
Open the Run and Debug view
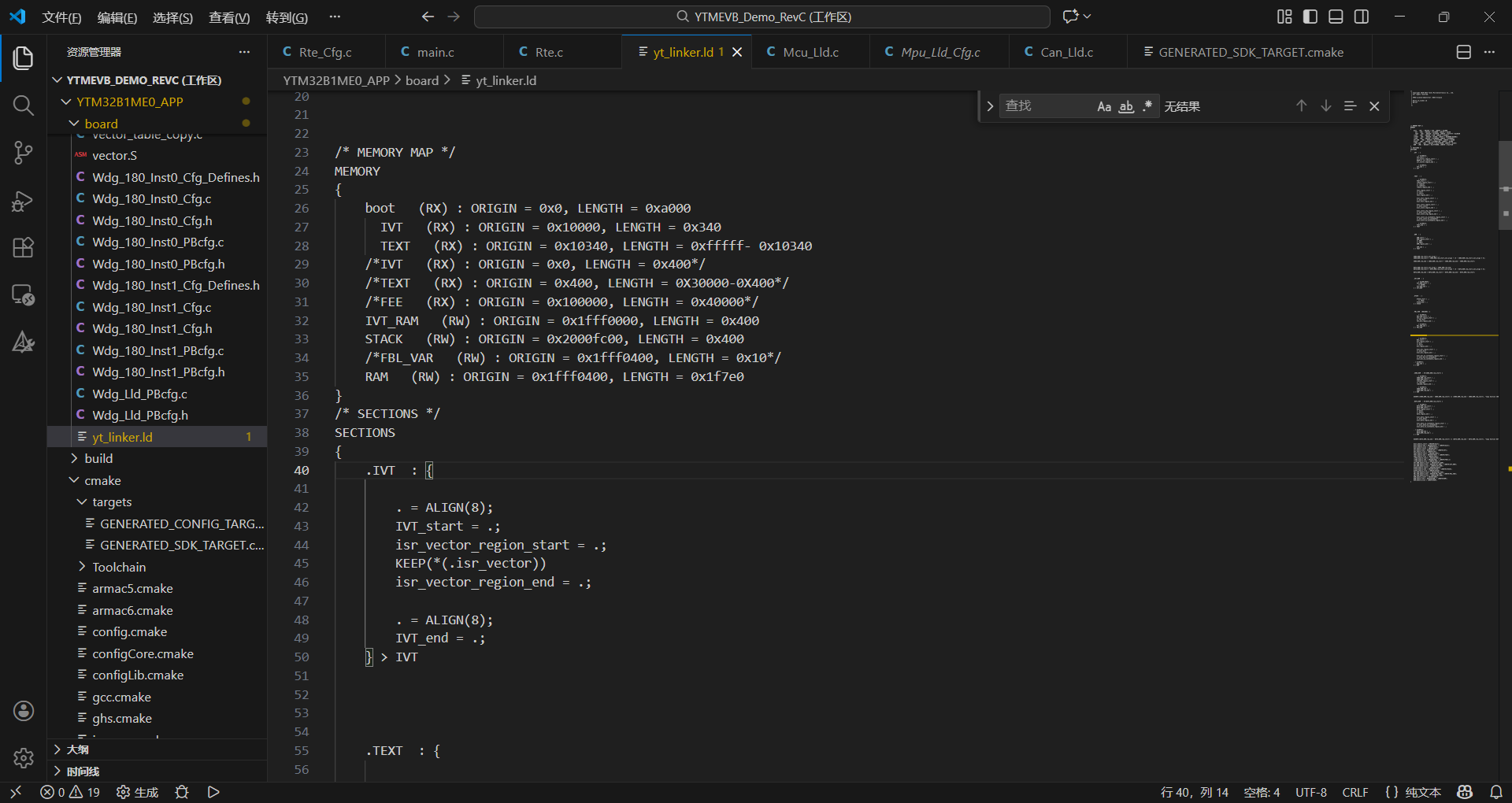coord(23,202)
